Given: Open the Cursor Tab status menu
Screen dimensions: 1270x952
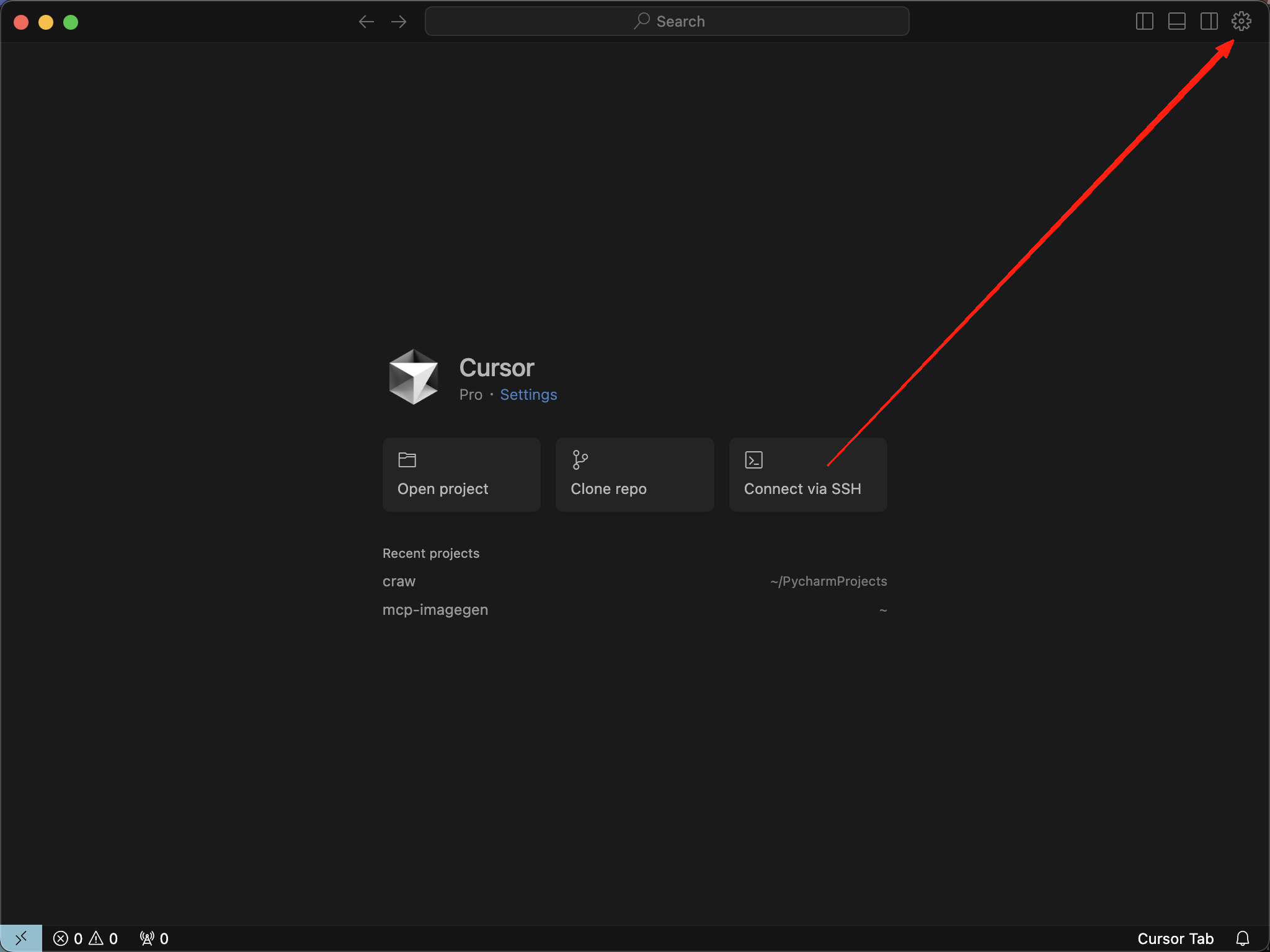Looking at the screenshot, I should [1175, 938].
